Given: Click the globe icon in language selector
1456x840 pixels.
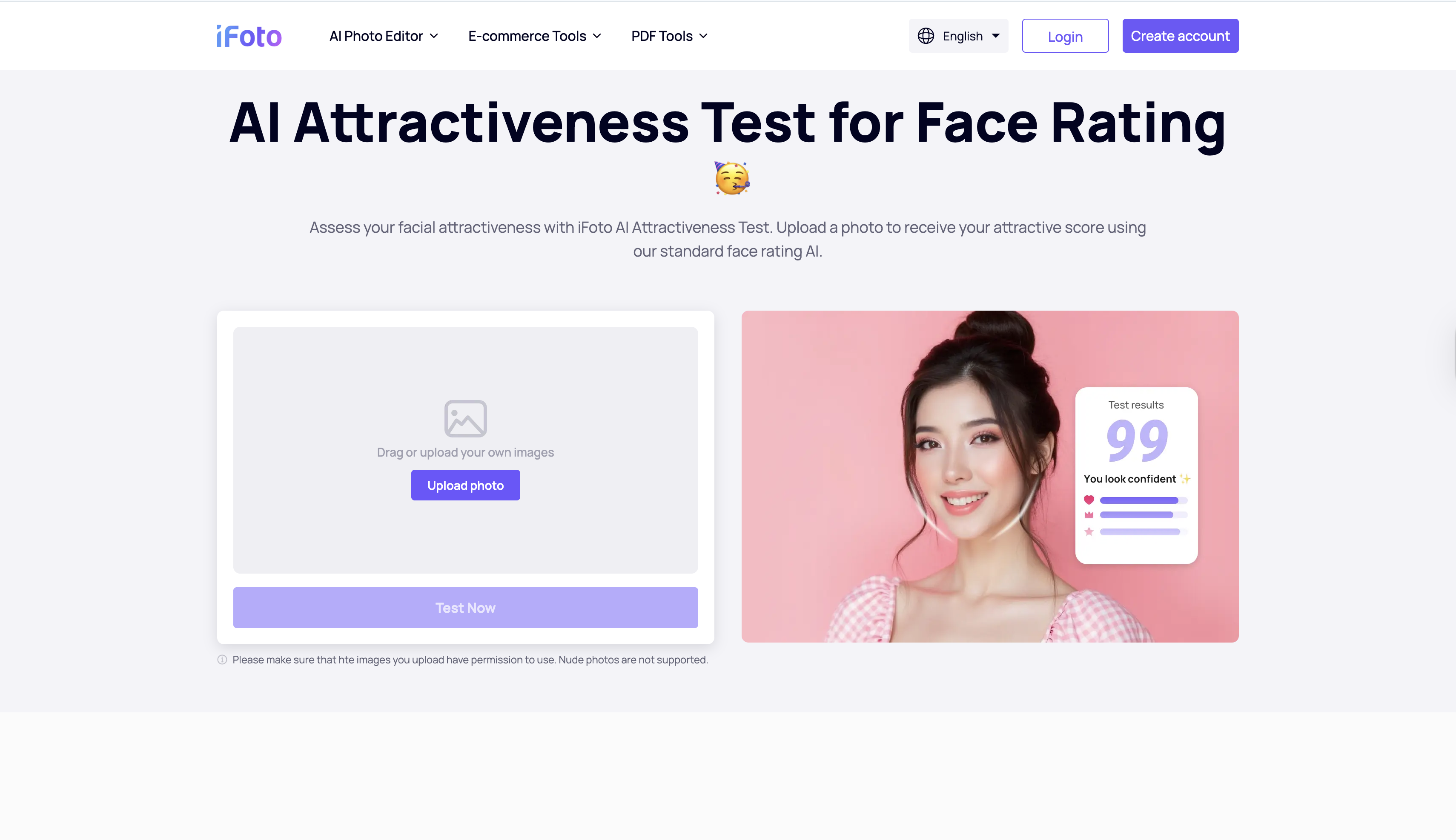Looking at the screenshot, I should click(x=926, y=35).
